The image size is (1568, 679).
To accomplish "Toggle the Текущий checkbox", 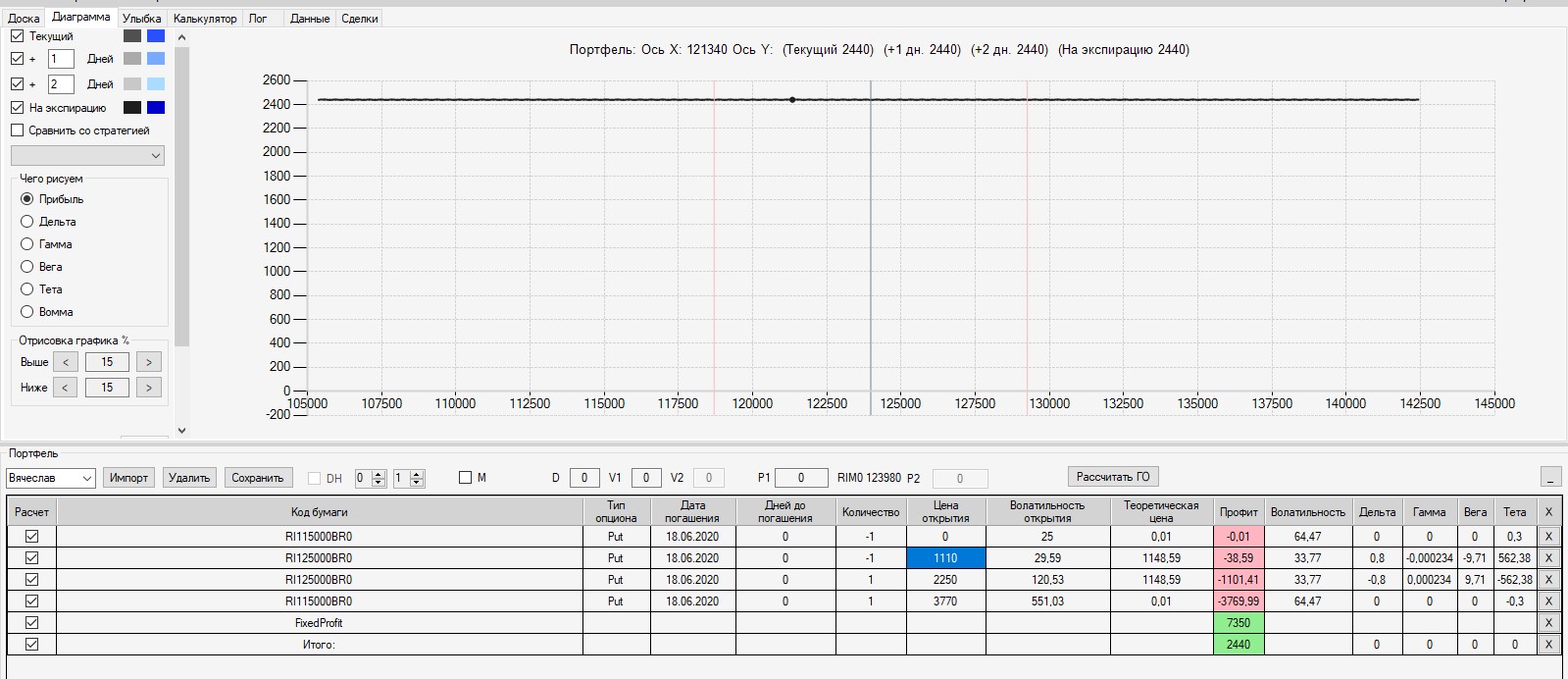I will (x=17, y=35).
